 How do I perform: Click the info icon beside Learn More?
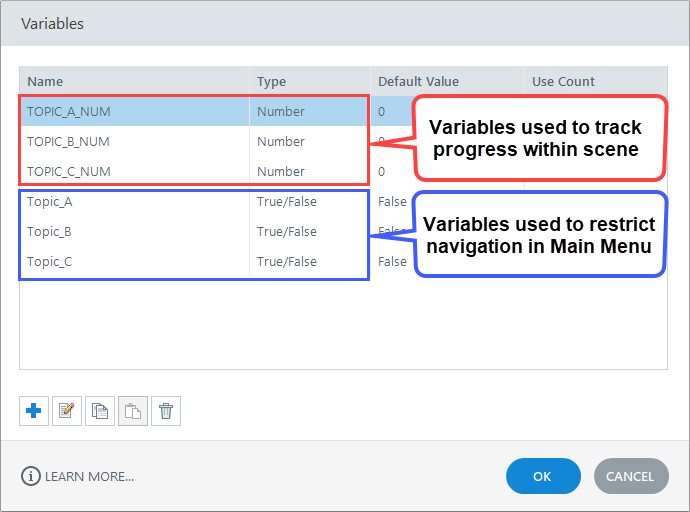point(30,476)
